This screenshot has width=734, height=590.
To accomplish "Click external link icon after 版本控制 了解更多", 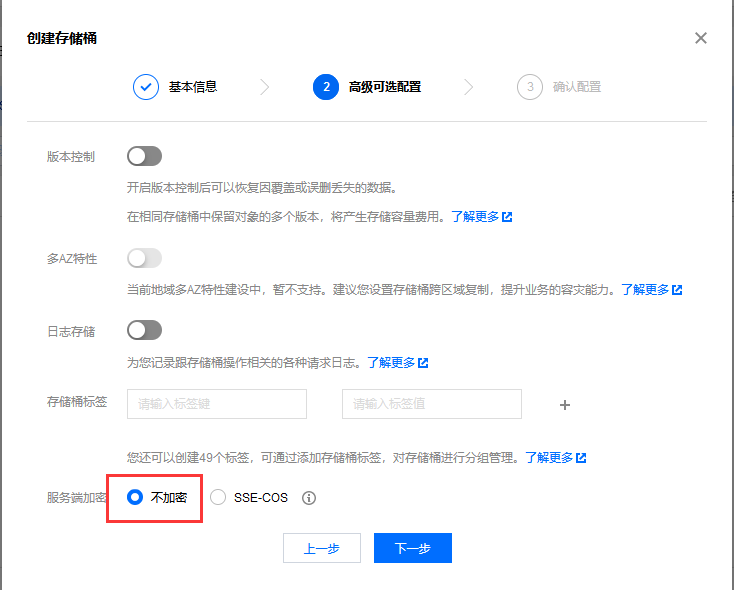I will (507, 216).
